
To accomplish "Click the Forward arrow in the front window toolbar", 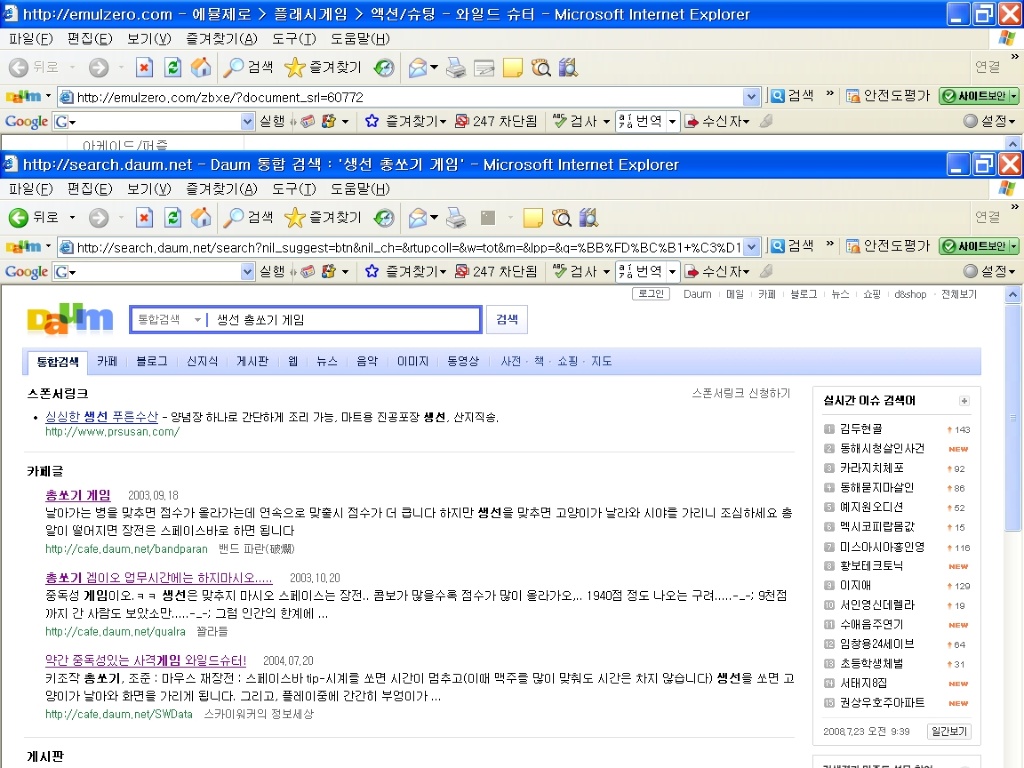I will coord(99,217).
